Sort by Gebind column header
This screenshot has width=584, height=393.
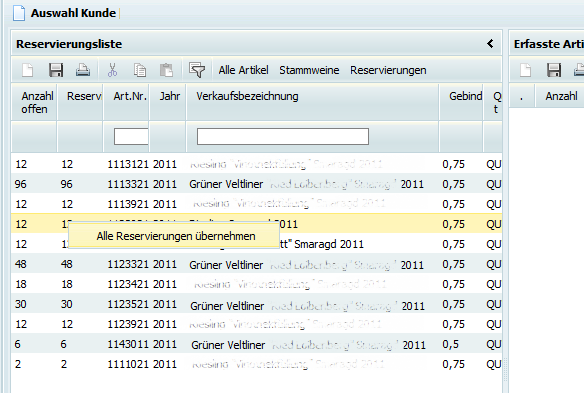tap(461, 102)
